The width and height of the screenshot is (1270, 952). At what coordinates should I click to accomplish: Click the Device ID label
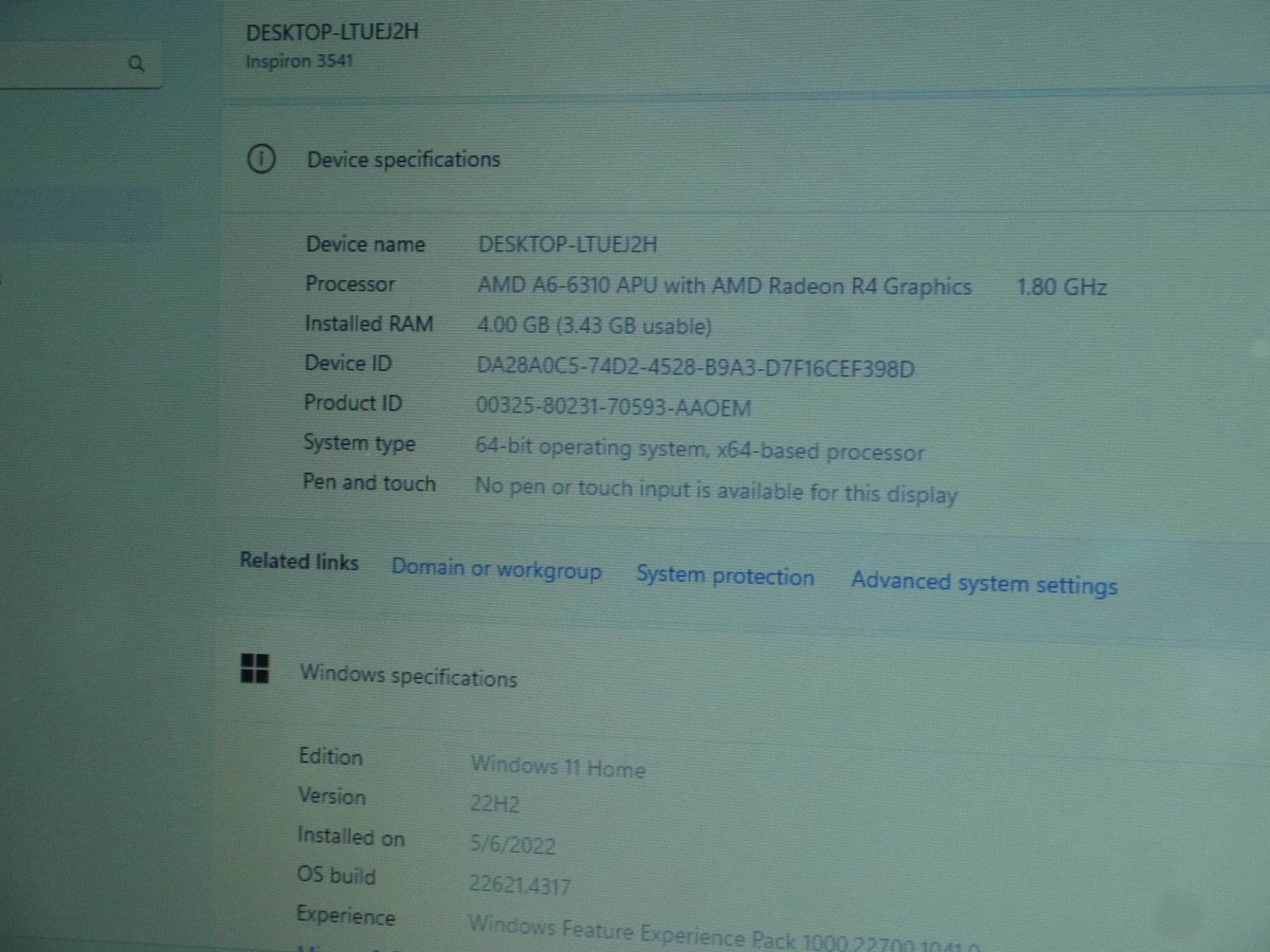pyautogui.click(x=348, y=363)
